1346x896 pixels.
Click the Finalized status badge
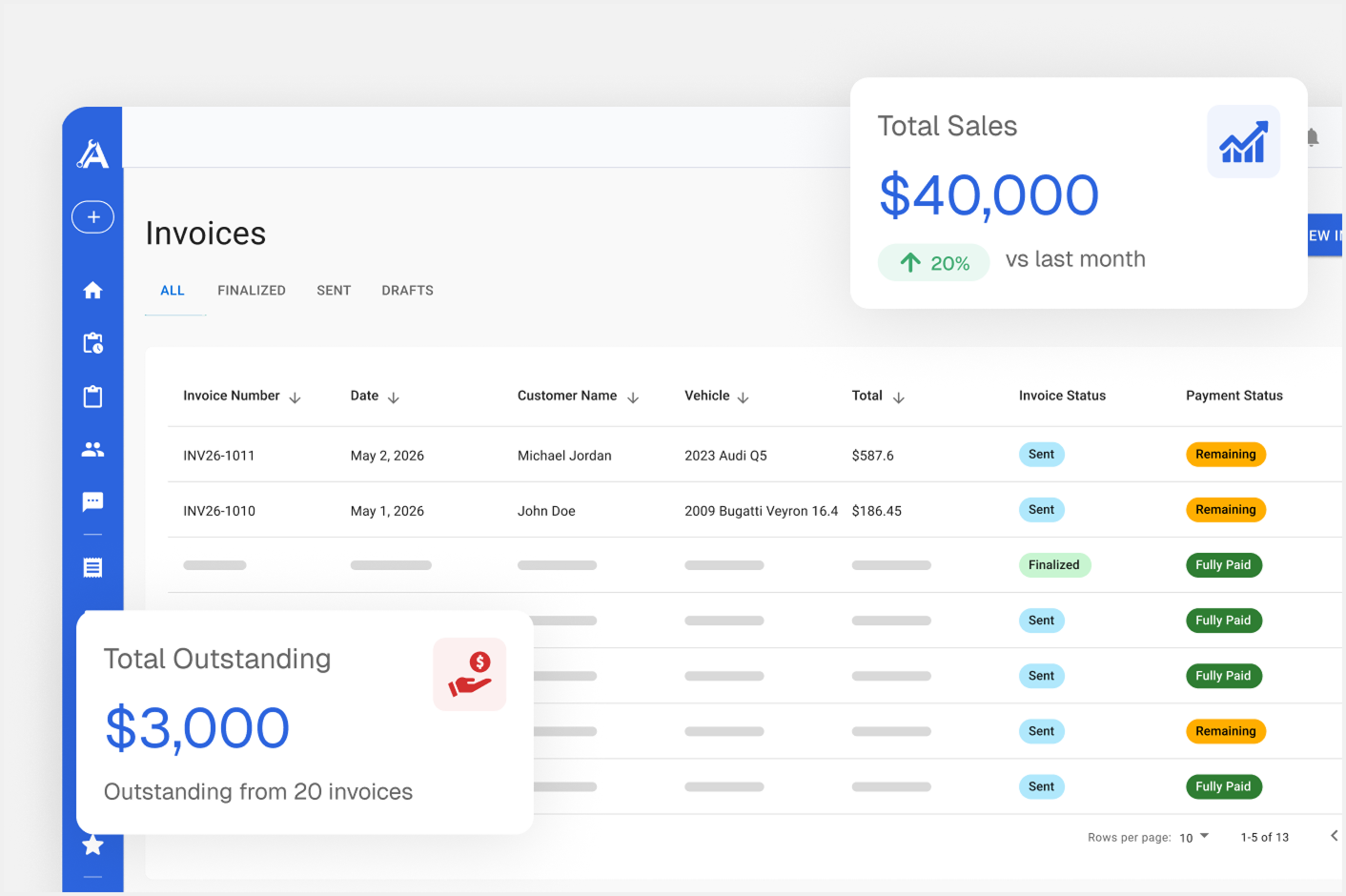click(1054, 565)
